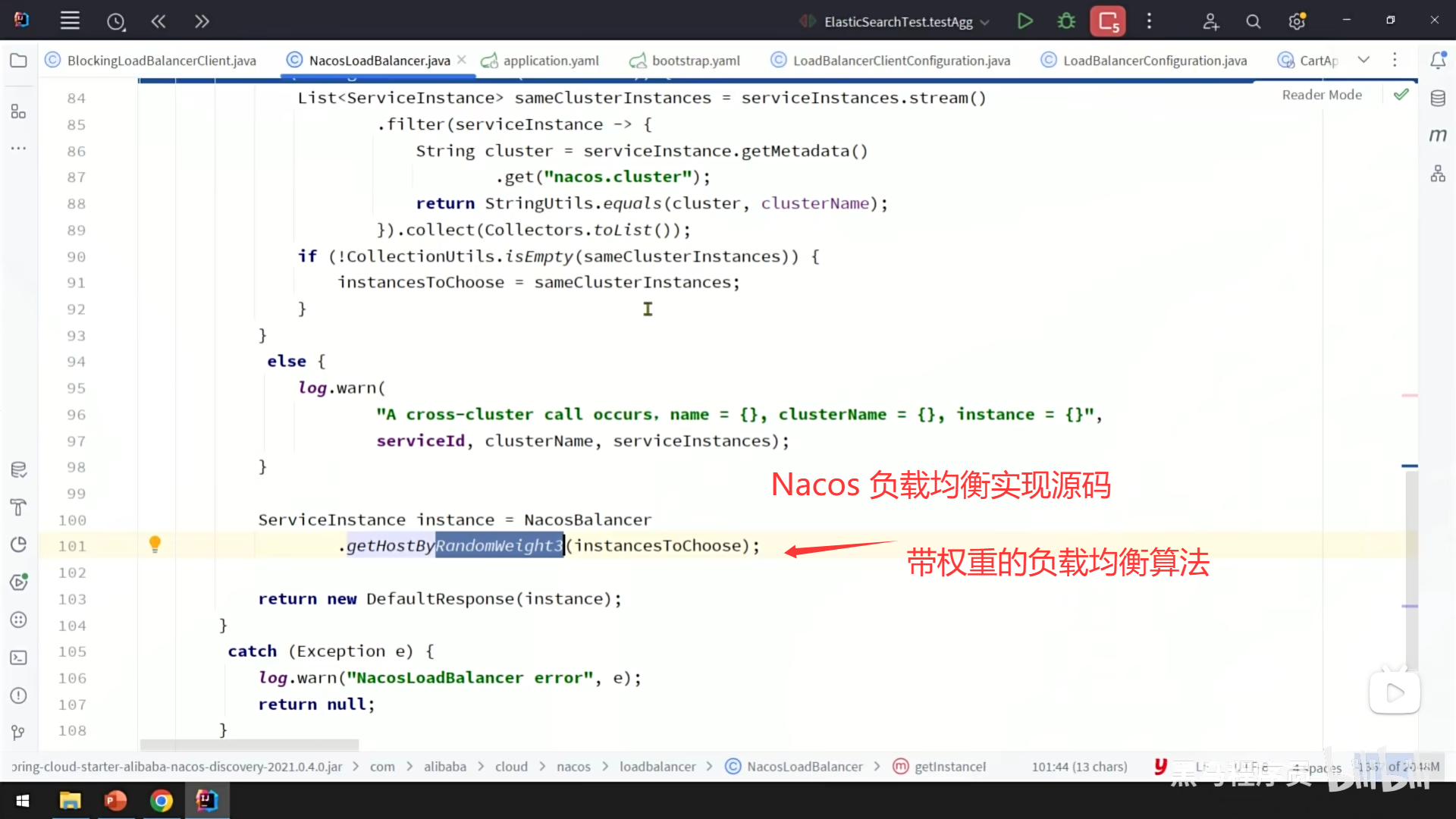This screenshot has width=1456, height=819.
Task: Click the horizontal editor scrollbar
Action: tap(249, 745)
